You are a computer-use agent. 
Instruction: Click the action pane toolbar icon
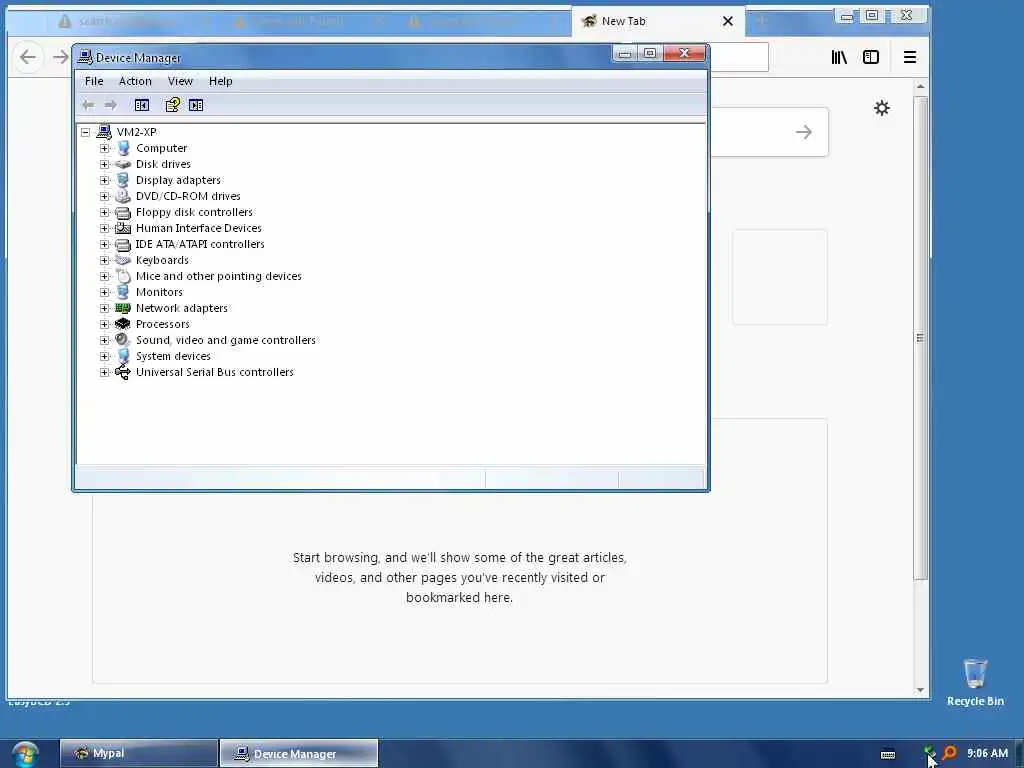pyautogui.click(x=196, y=105)
